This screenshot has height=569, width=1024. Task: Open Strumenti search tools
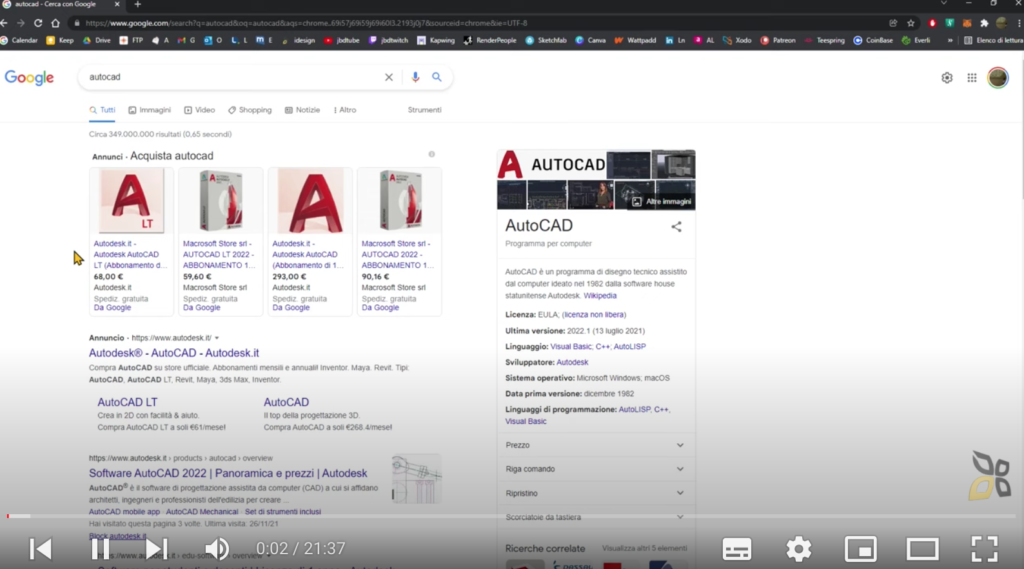(x=424, y=110)
